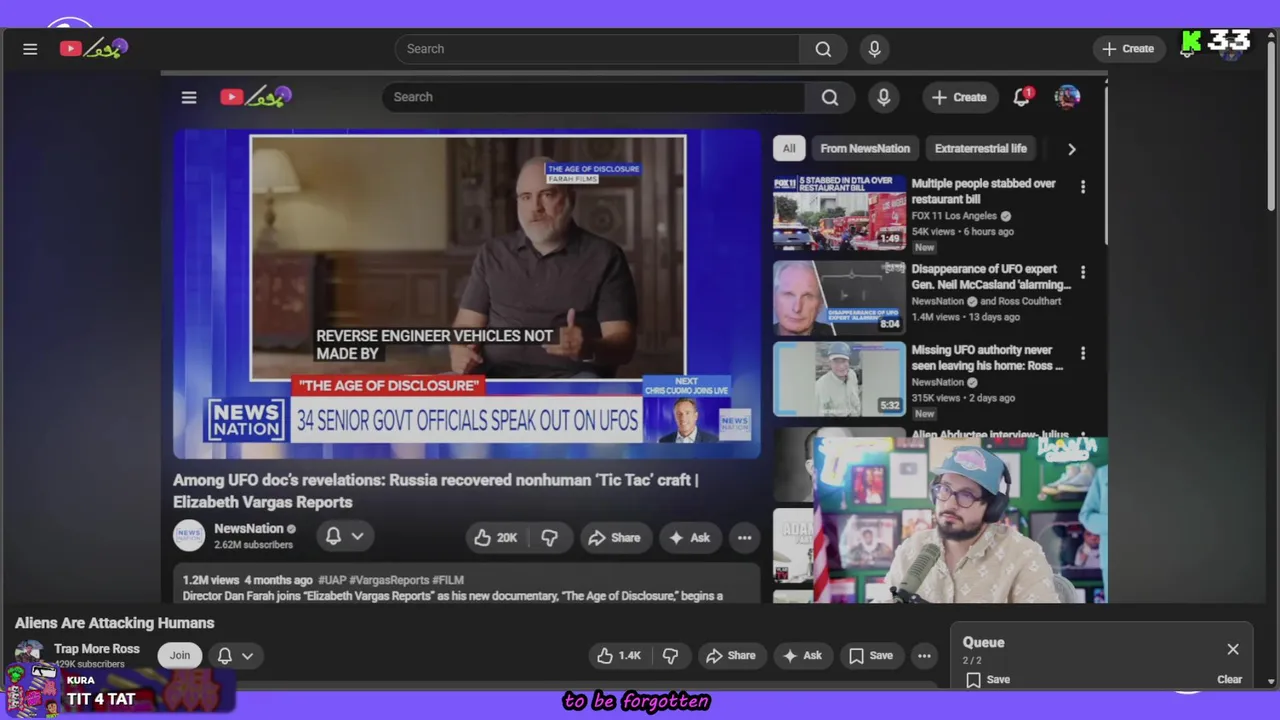
Task: Dislike the Aliens Are Attacking Humans video
Action: coord(671,656)
